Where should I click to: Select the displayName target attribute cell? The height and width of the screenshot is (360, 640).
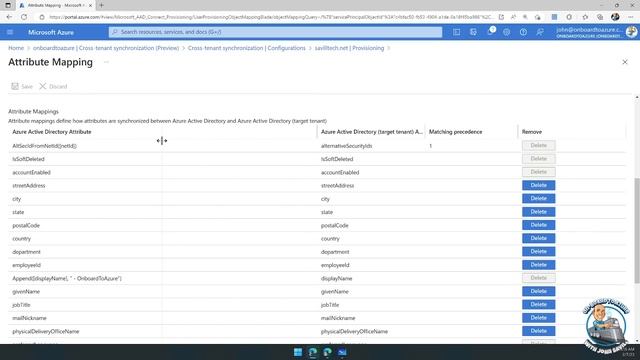336,278
